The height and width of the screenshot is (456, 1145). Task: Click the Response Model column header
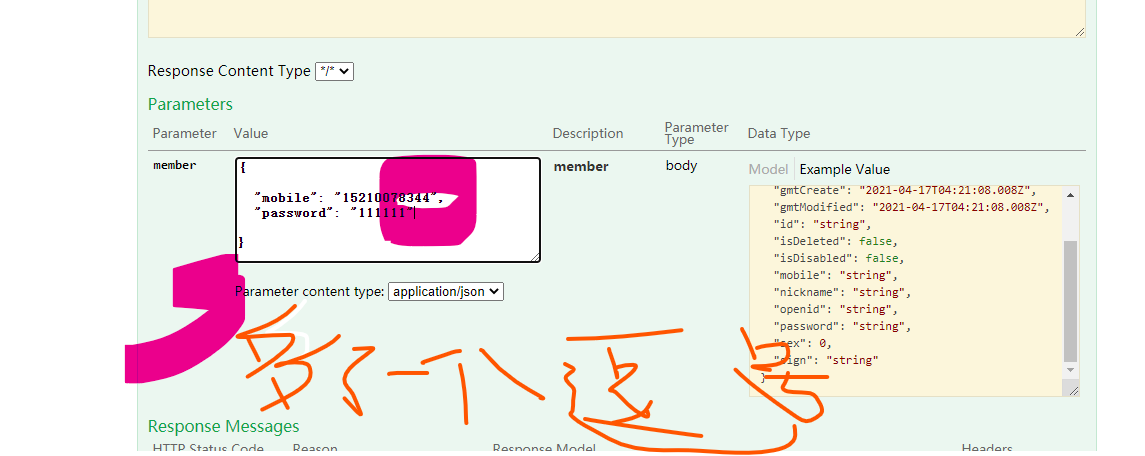coord(544,449)
